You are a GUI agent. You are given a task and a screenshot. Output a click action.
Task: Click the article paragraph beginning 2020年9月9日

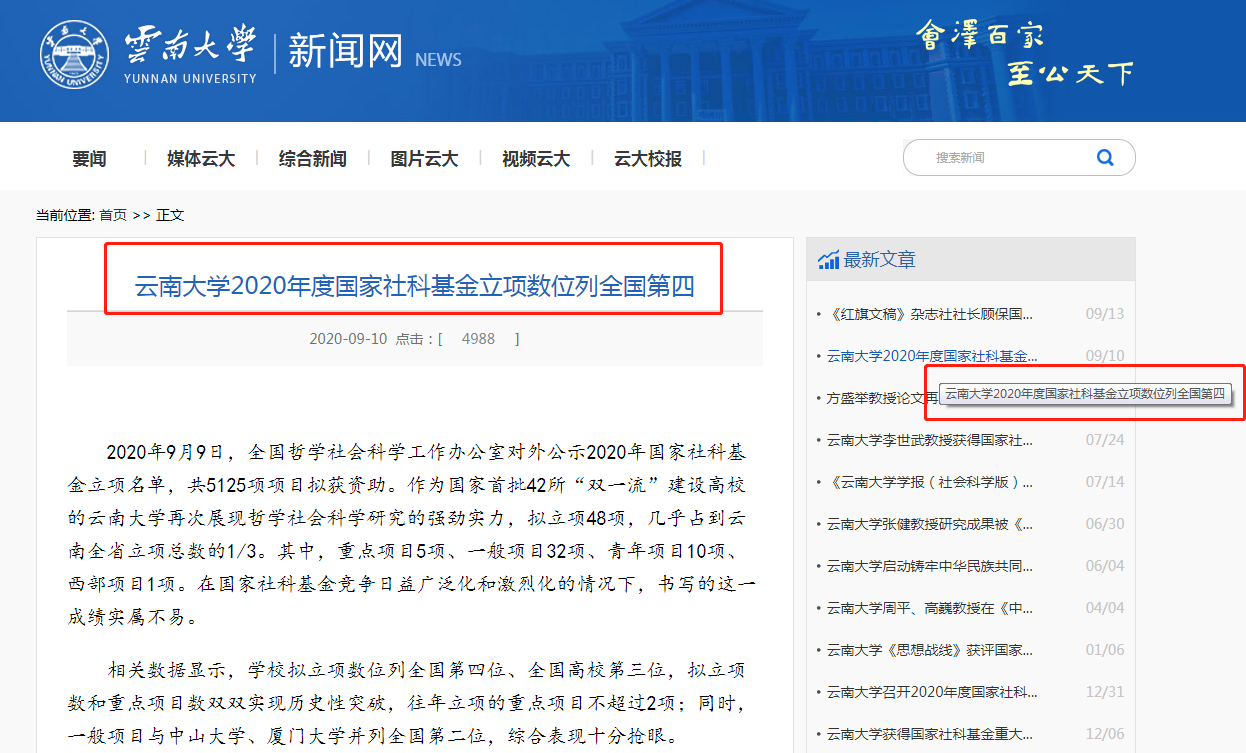412,534
